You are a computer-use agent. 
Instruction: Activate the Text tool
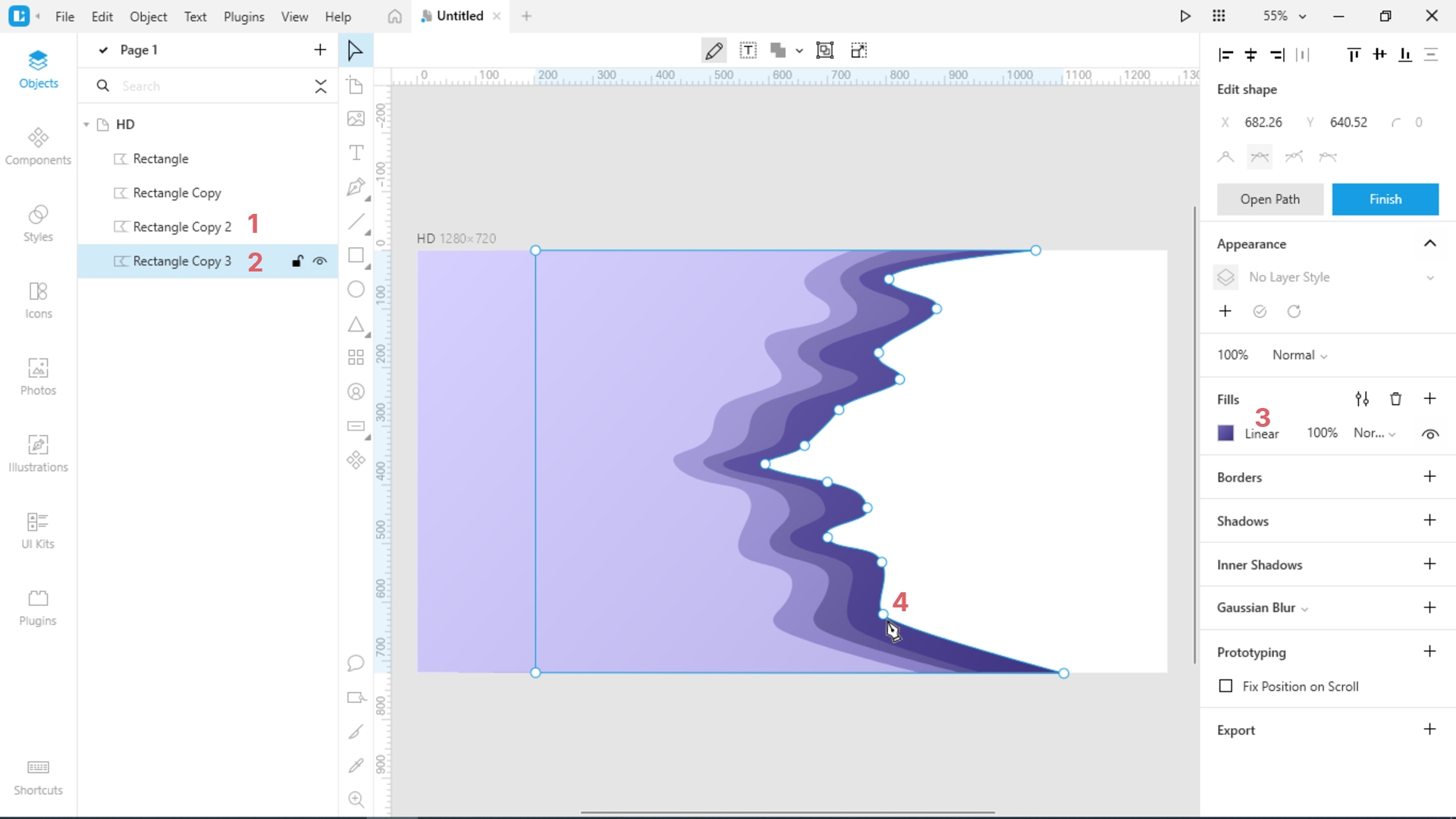pos(356,152)
